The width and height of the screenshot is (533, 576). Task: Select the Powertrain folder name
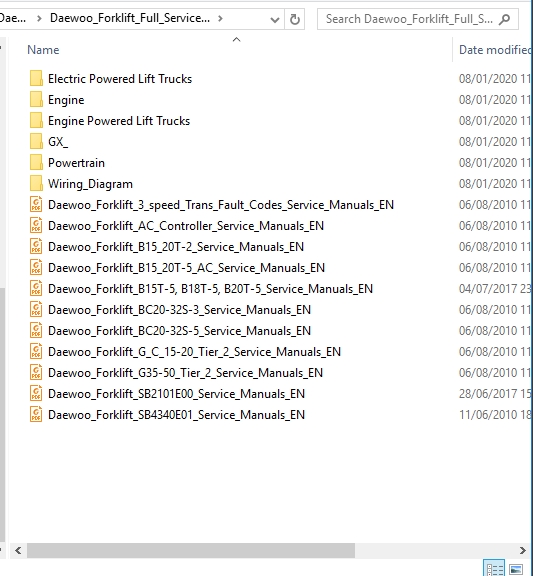pyautogui.click(x=76, y=162)
